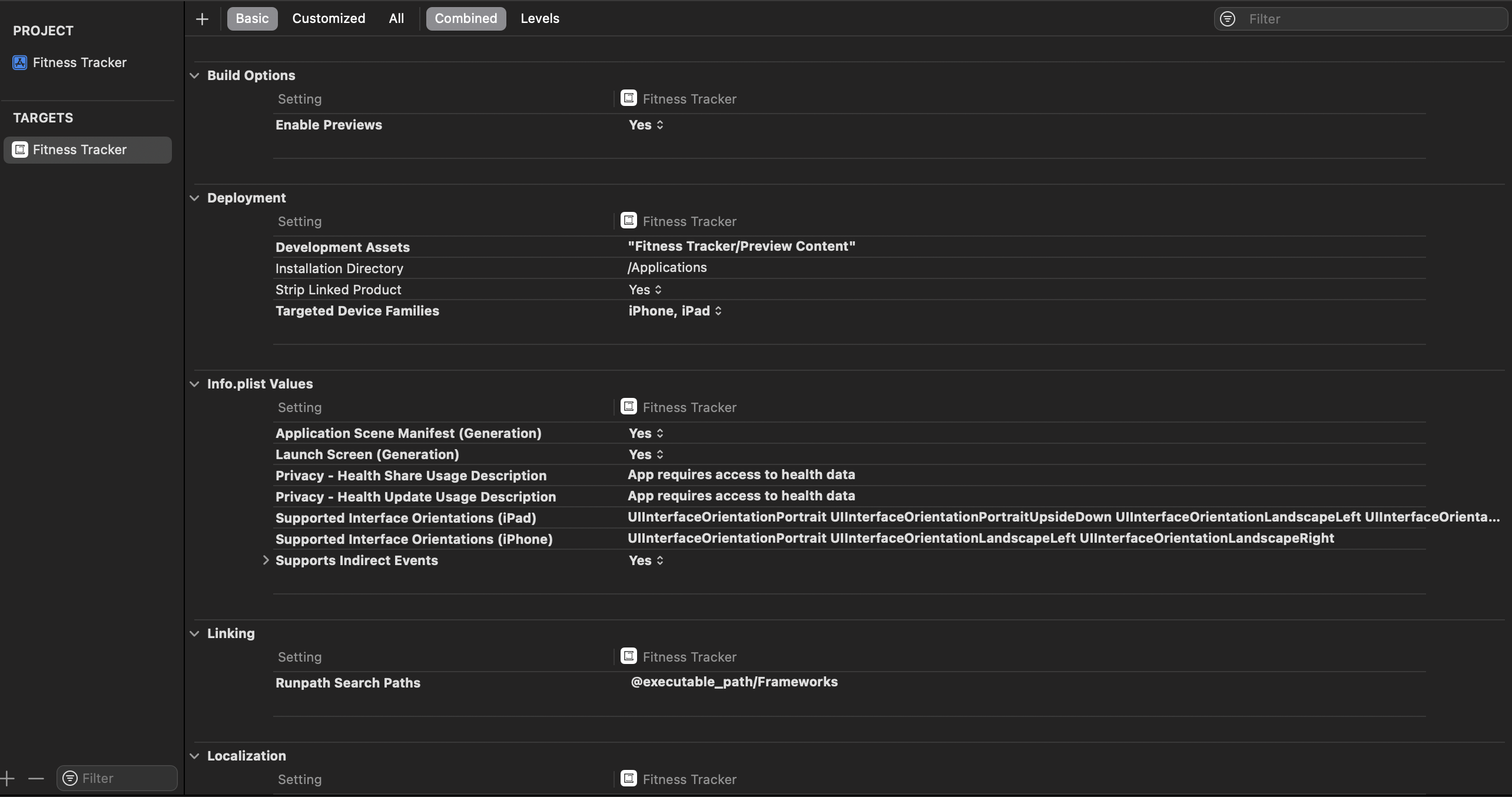Image resolution: width=1512 pixels, height=797 pixels.
Task: Click target icon in Linking column header
Action: [629, 656]
